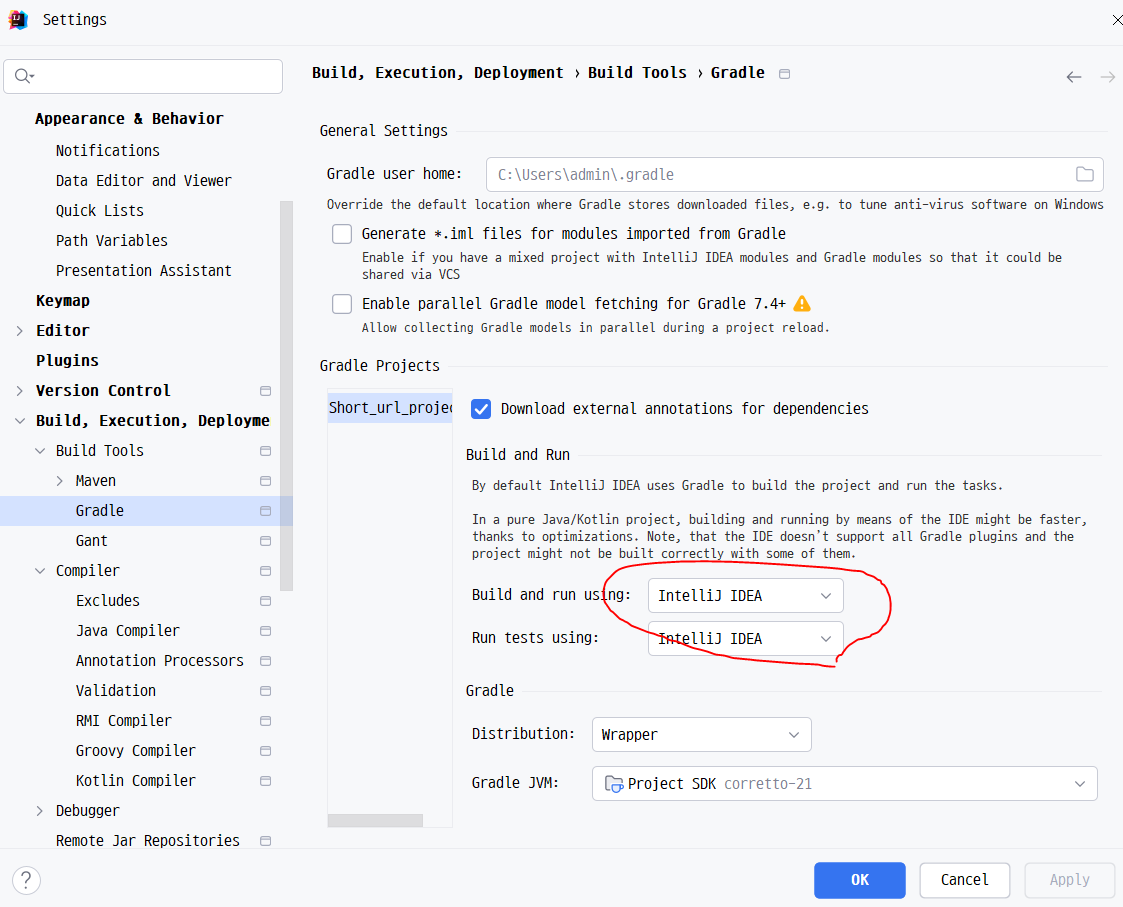
Task: Select Short_url_project in Gradle Projects list
Action: pos(390,408)
